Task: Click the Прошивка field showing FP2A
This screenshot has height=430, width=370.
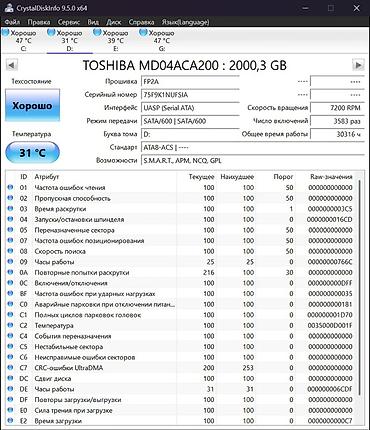Action: [x=190, y=81]
